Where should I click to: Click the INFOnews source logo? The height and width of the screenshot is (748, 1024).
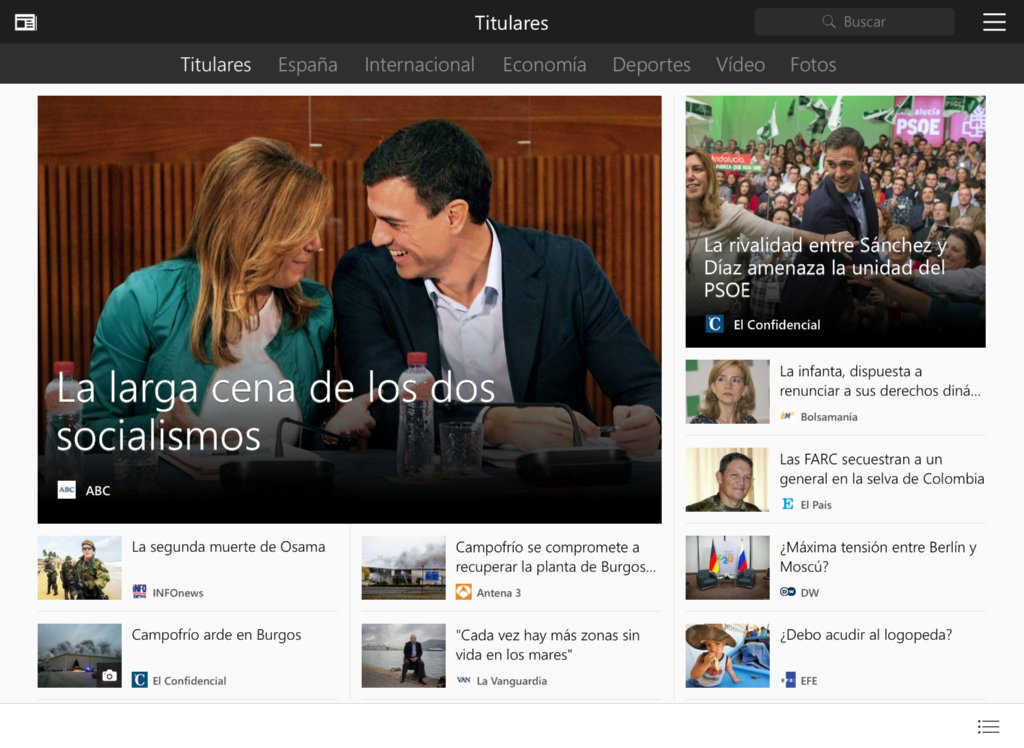(139, 592)
